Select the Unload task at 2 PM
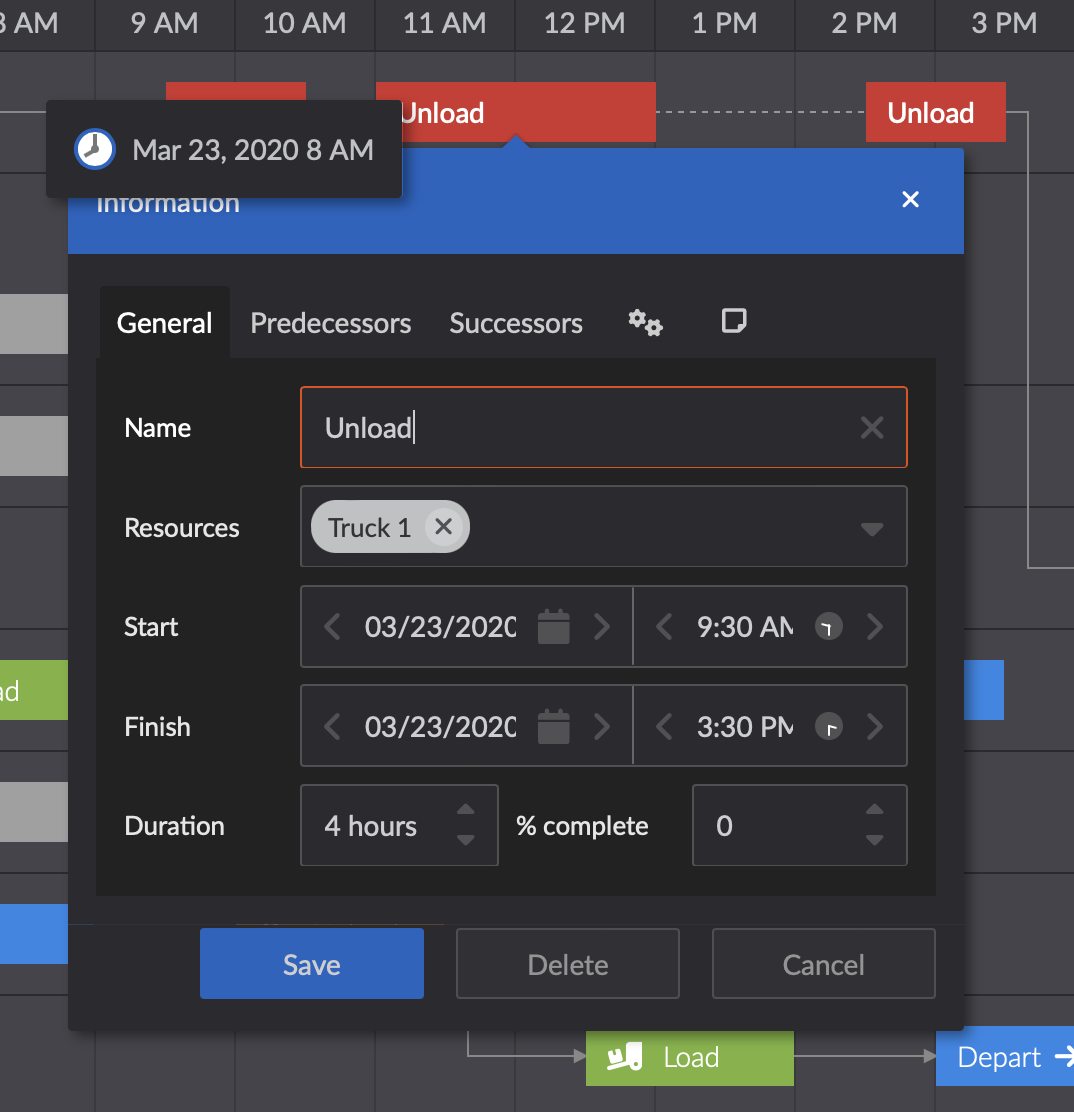The height and width of the screenshot is (1112, 1074). 934,112
